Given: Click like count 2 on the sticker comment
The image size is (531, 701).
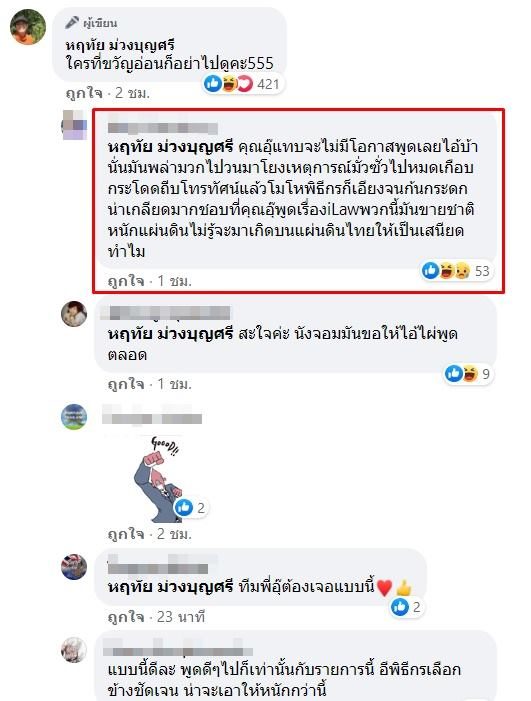Looking at the screenshot, I should [190, 507].
